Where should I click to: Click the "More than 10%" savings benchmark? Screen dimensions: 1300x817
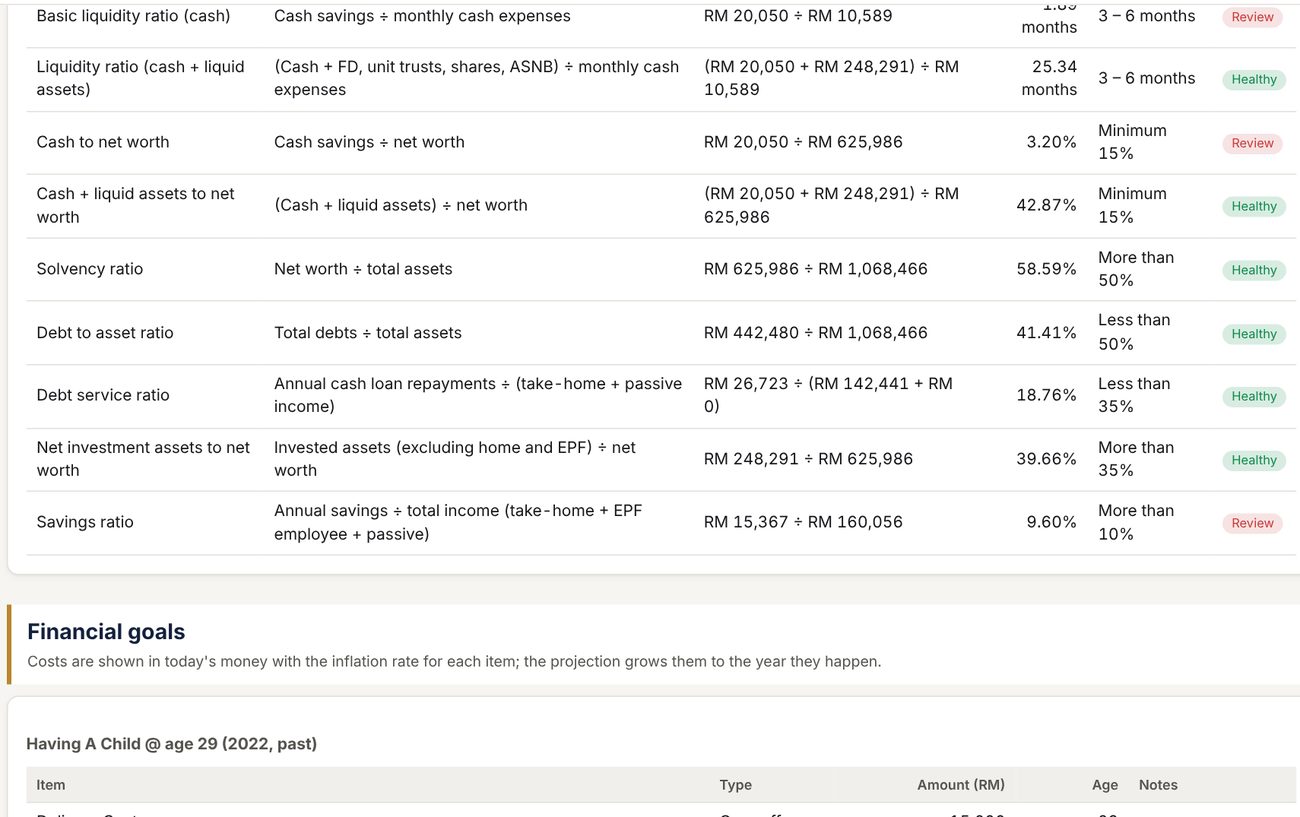(1136, 522)
